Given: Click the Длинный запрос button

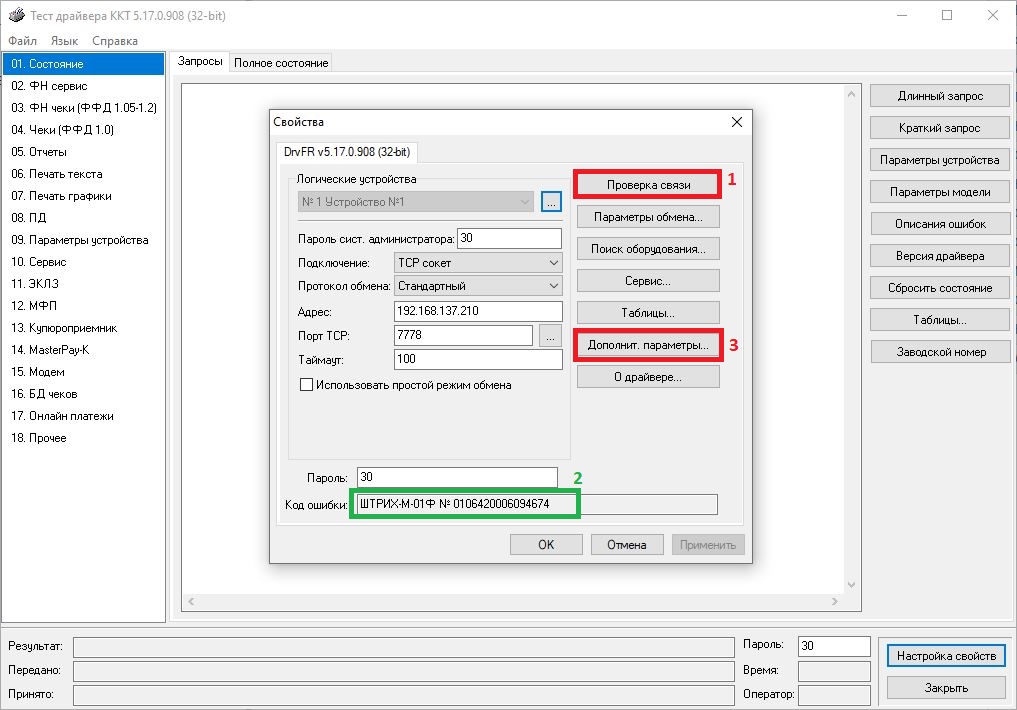Looking at the screenshot, I should point(939,96).
